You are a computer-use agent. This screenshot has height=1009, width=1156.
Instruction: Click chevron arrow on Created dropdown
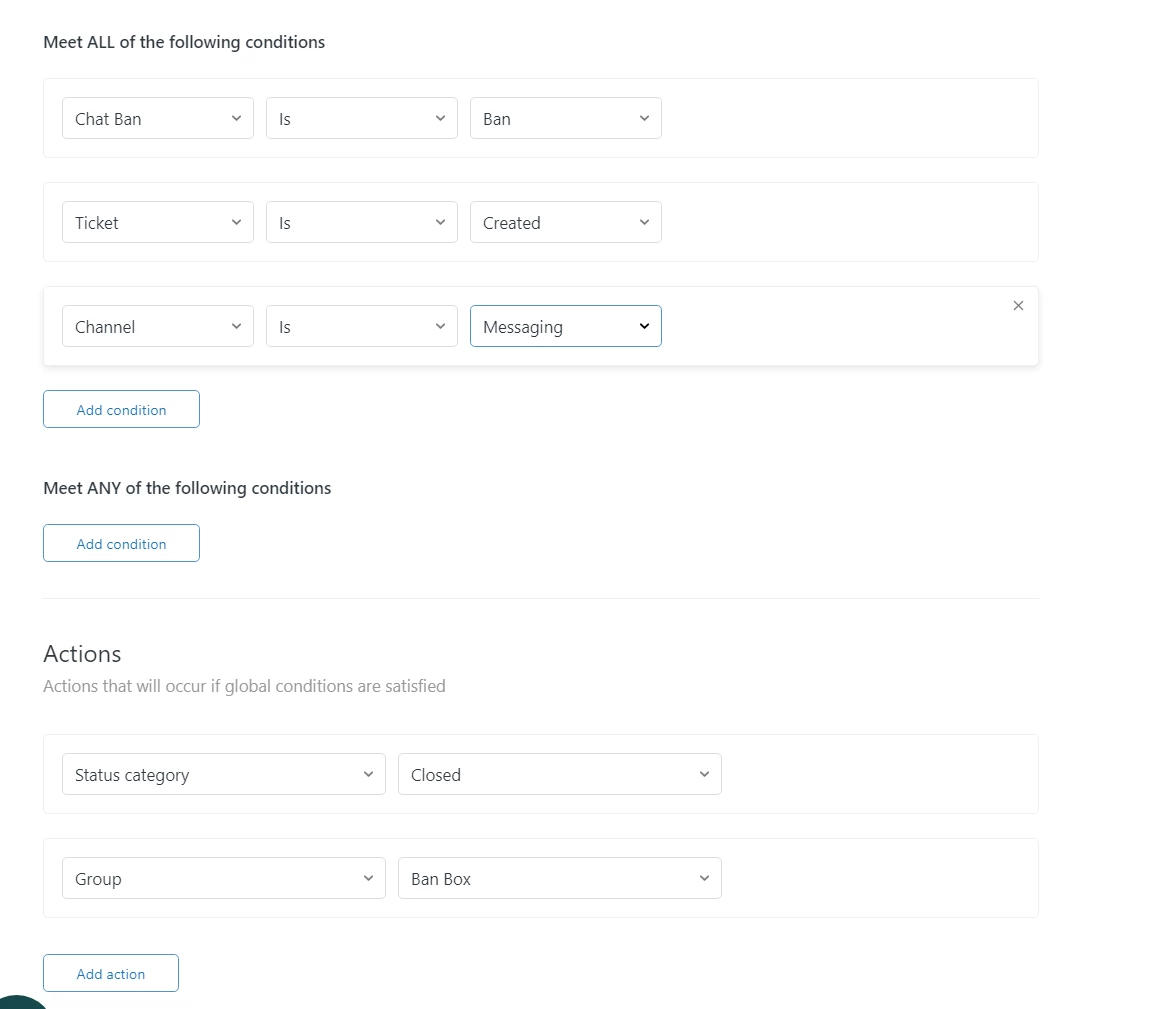click(x=644, y=222)
